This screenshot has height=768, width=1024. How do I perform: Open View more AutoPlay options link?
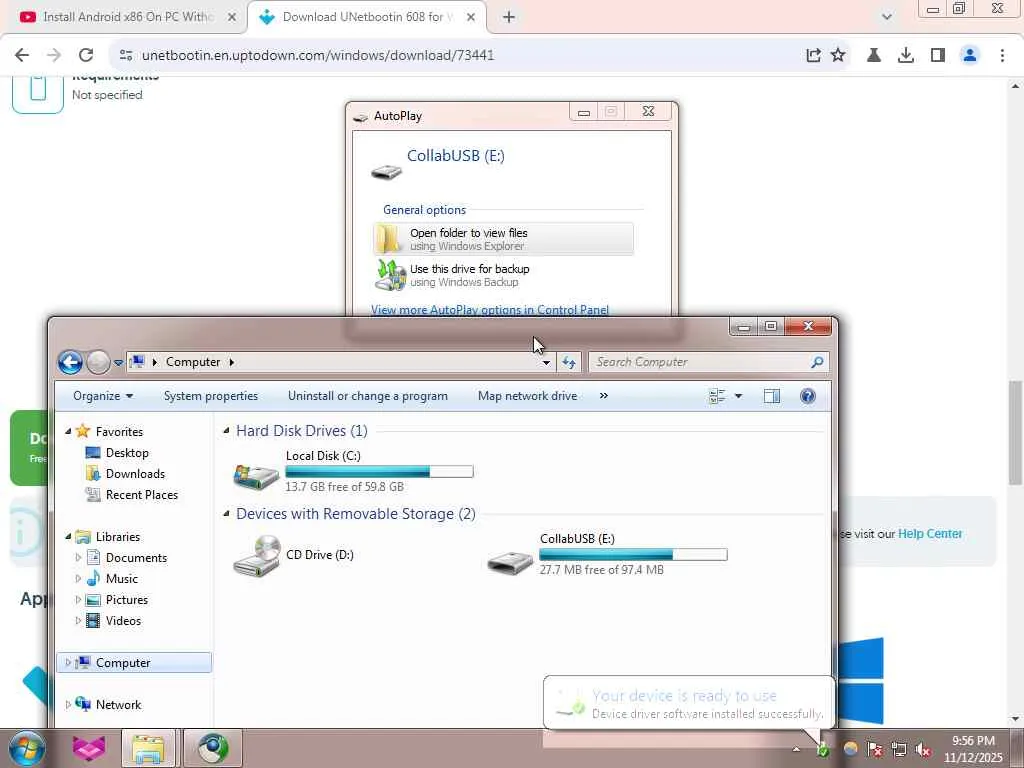click(490, 310)
